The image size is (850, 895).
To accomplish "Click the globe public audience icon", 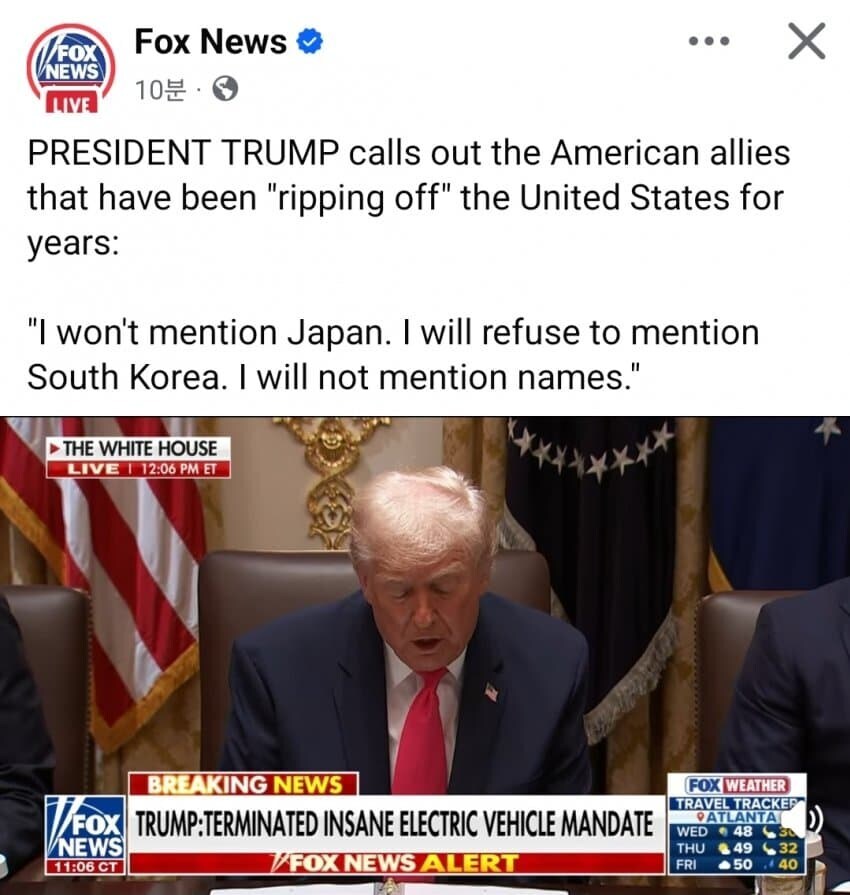I will click(x=225, y=89).
